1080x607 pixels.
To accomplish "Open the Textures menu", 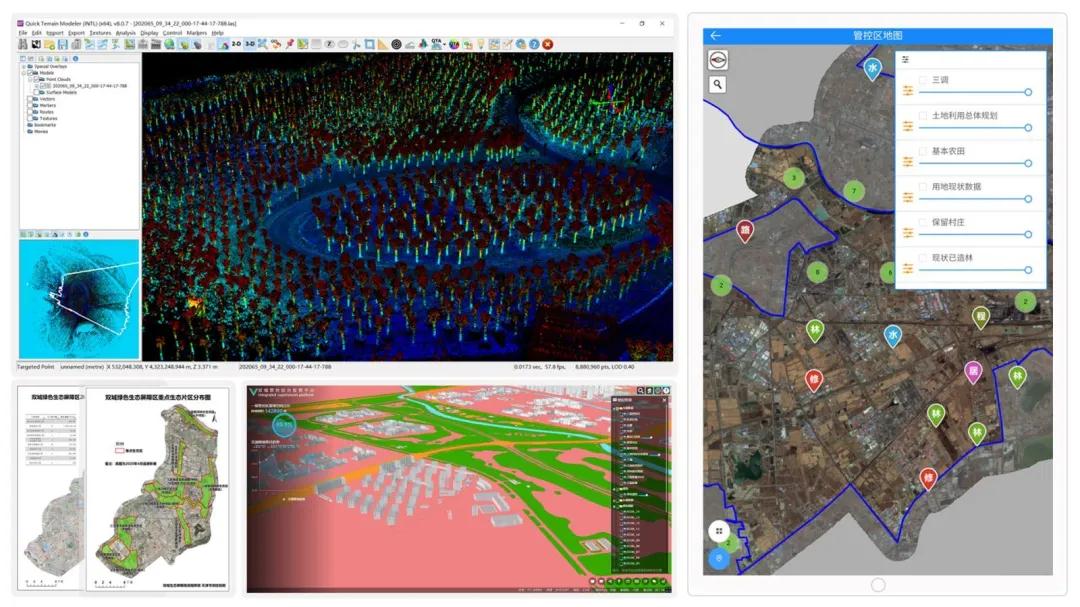I will point(100,33).
